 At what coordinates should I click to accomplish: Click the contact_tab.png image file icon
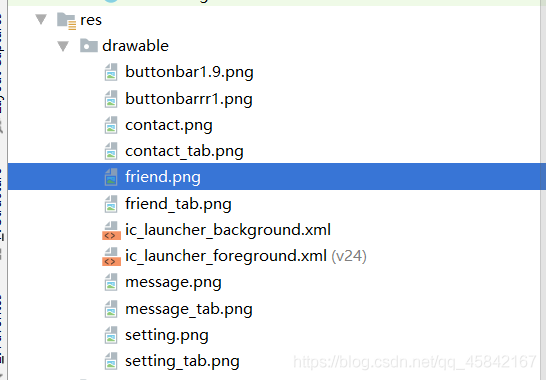coord(111,151)
